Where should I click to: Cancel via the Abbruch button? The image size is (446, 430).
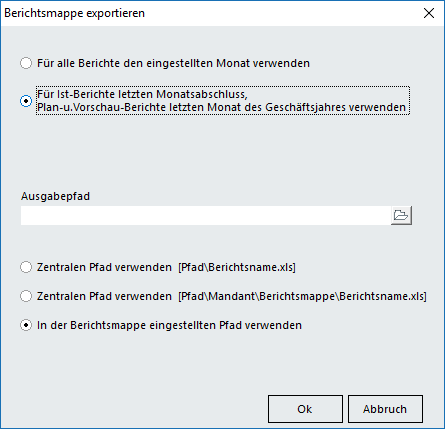[385, 409]
